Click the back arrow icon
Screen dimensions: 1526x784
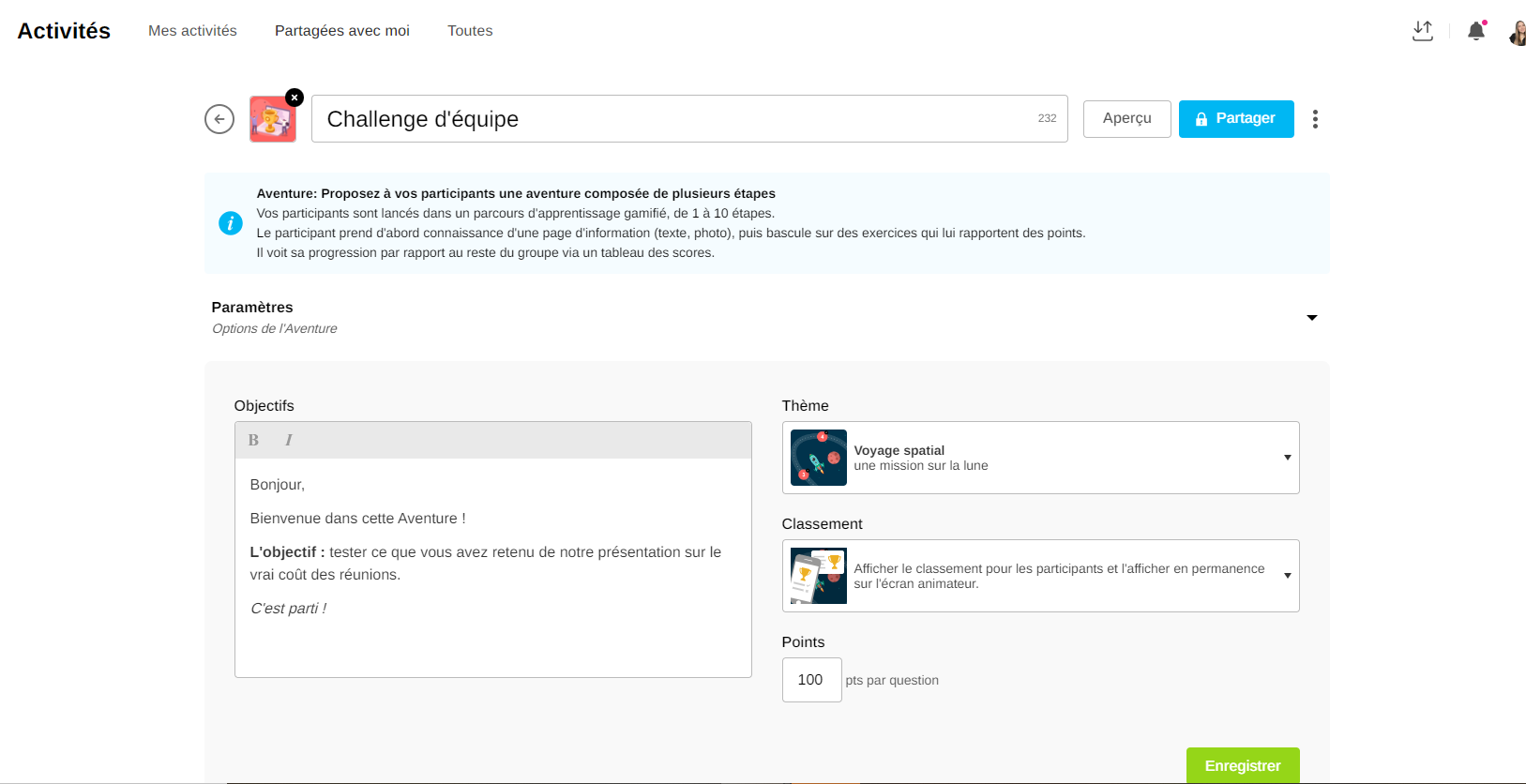[219, 119]
